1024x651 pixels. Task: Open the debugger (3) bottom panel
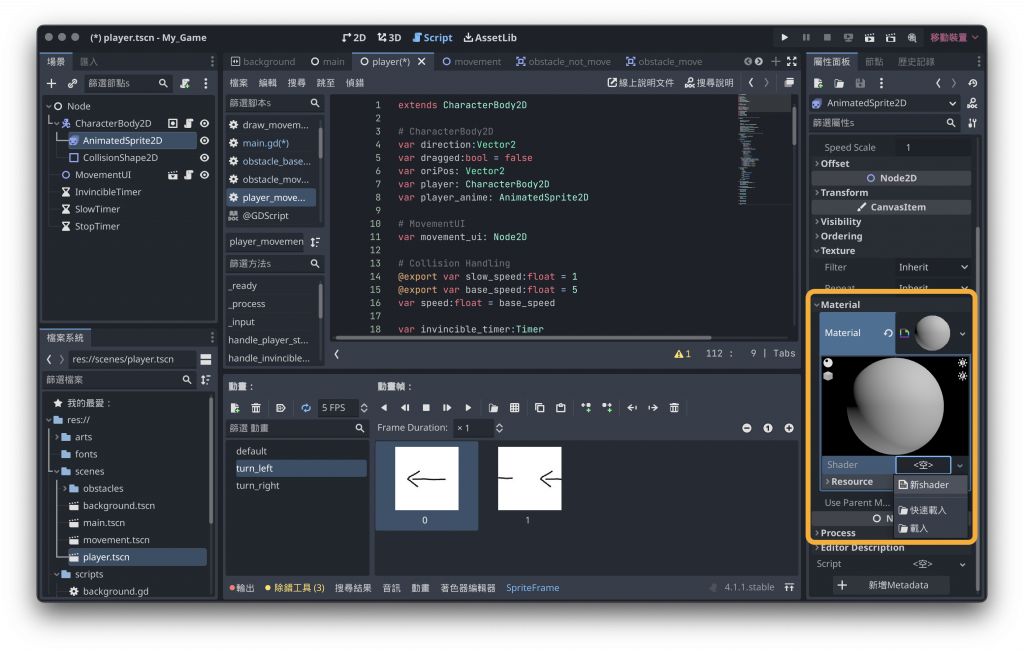coord(295,588)
